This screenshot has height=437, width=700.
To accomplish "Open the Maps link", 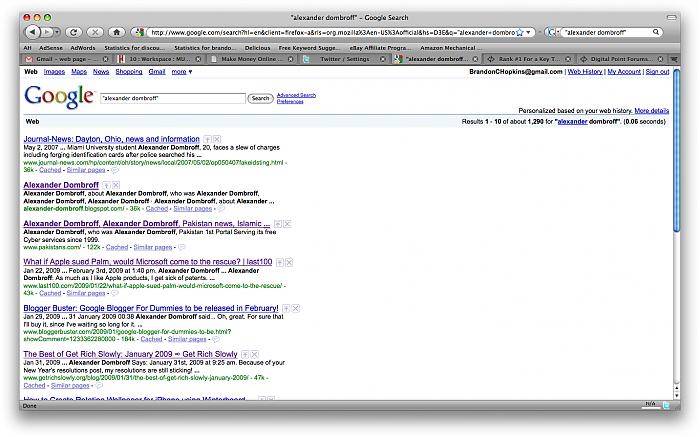I will 79,72.
